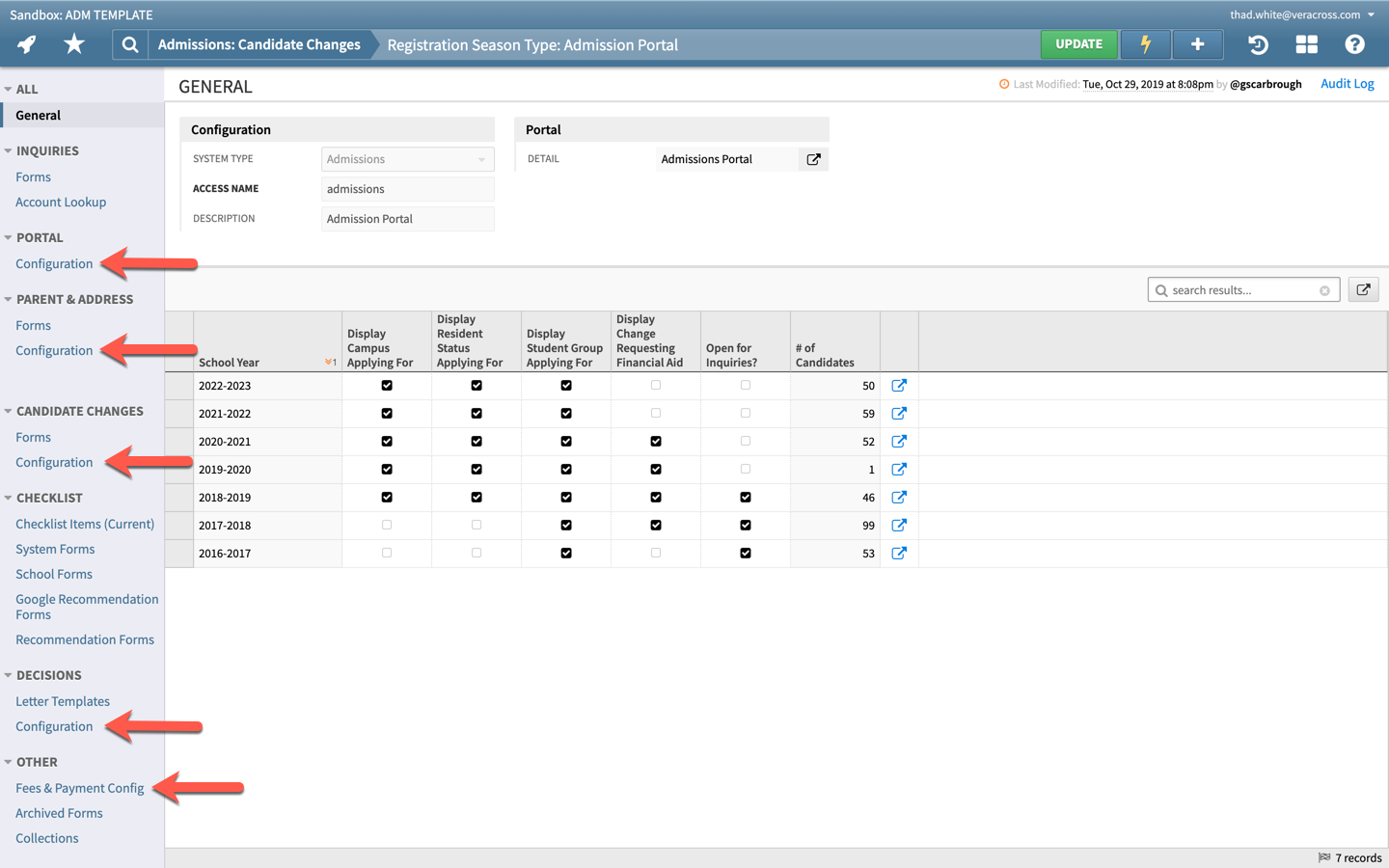Open recent history with the clock icon
The image size is (1389, 868).
(1255, 43)
